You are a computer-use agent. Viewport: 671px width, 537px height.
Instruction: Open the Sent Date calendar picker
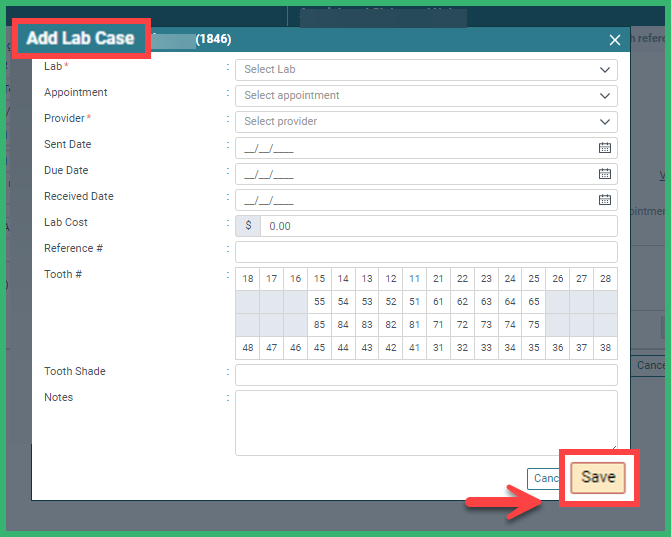tap(604, 148)
